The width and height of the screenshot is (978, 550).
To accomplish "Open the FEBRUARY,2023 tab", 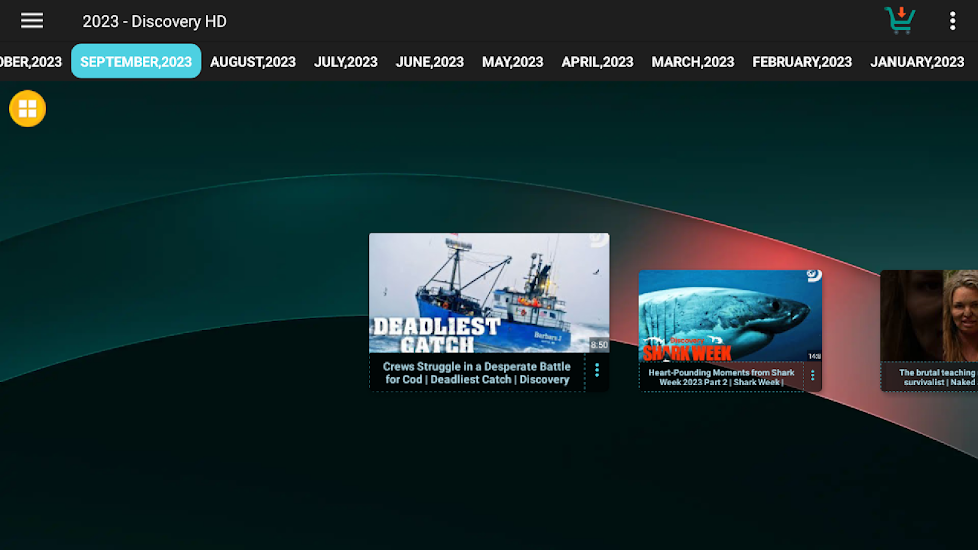I will 802,61.
